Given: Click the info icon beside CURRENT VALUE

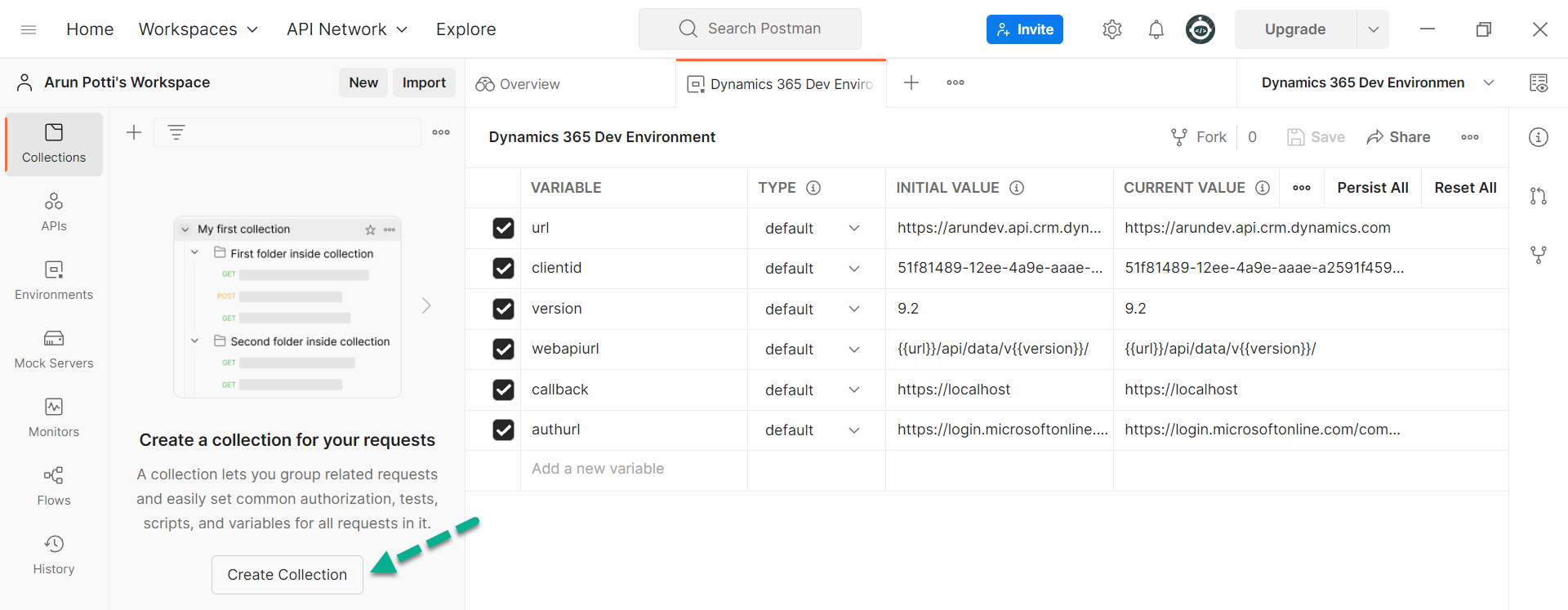Looking at the screenshot, I should coord(1263,188).
